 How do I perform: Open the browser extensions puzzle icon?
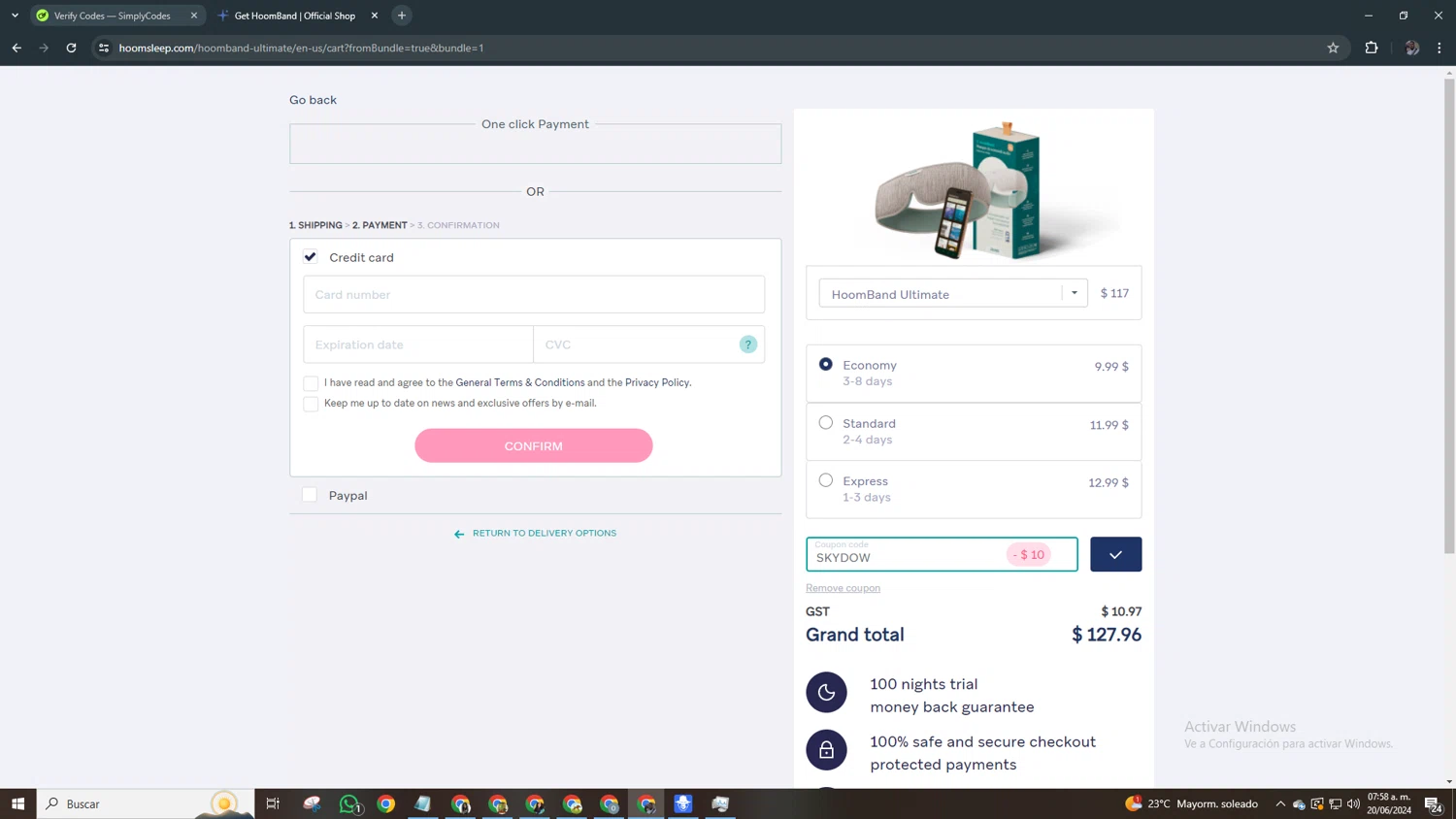pyautogui.click(x=1372, y=48)
